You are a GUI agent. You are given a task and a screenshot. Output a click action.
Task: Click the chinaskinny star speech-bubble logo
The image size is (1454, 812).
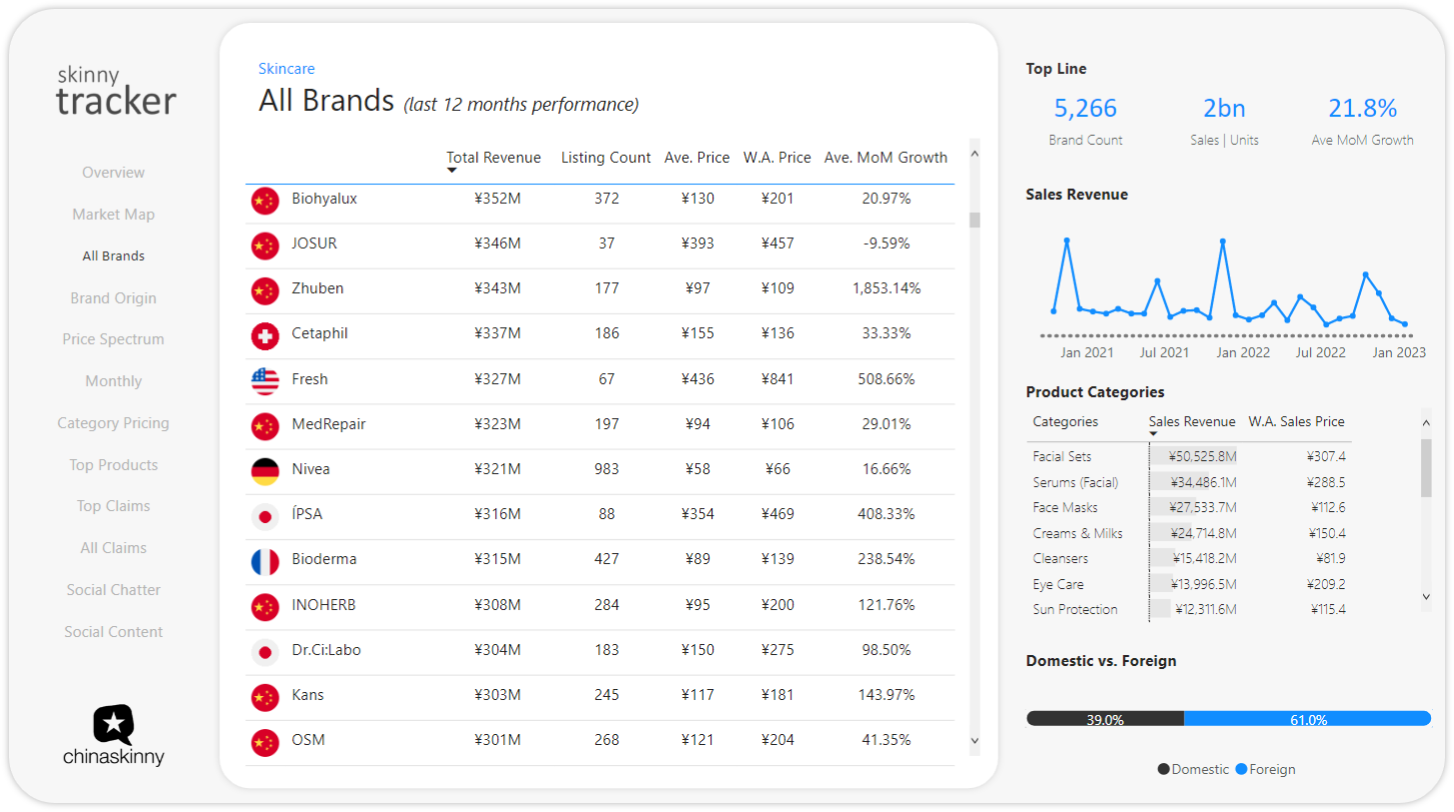pyautogui.click(x=114, y=725)
